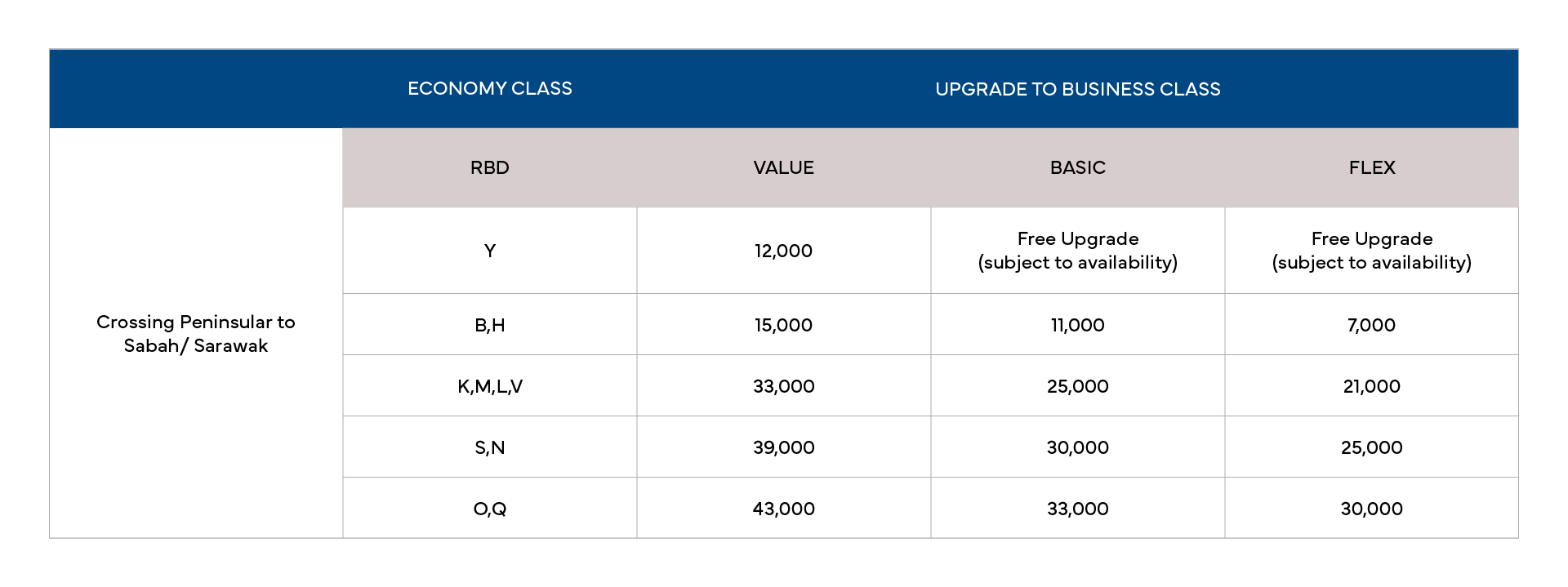Screen dimensions: 1568x587
Task: Click the UPGRADE TO BUSINESS CLASS header
Action: click(x=1078, y=88)
